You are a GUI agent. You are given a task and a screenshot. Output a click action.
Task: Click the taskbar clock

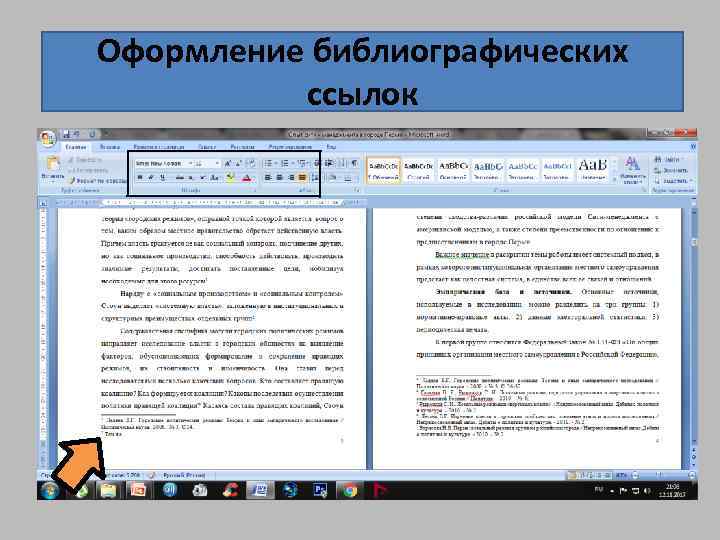click(673, 490)
